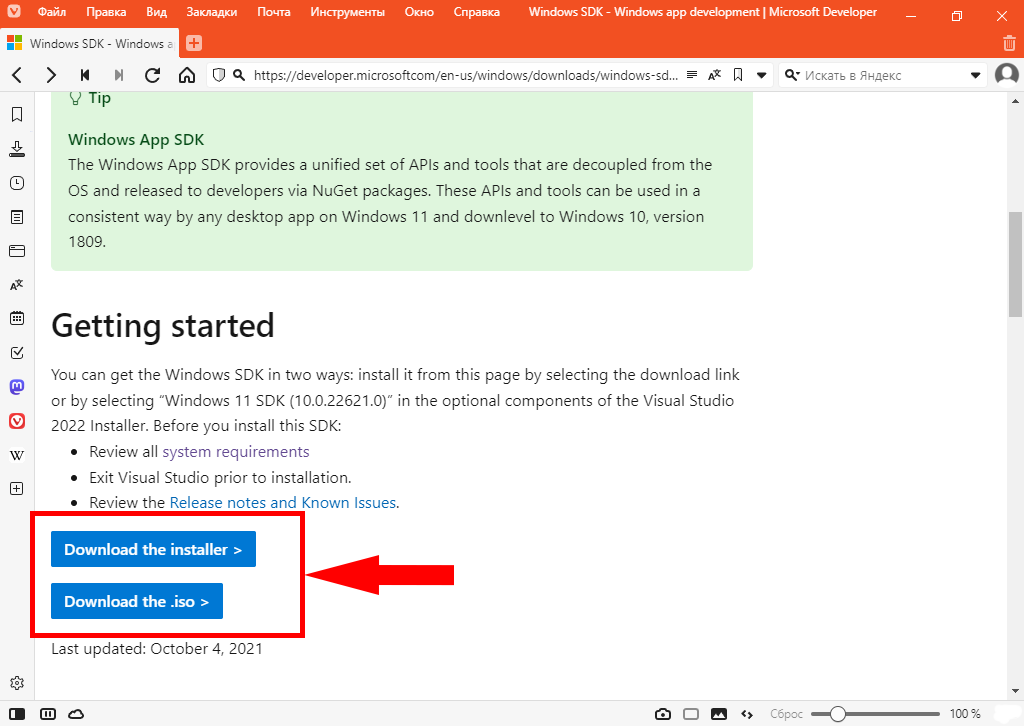Open the Release notes and Known Issues link
The height and width of the screenshot is (726, 1024).
pyautogui.click(x=283, y=503)
